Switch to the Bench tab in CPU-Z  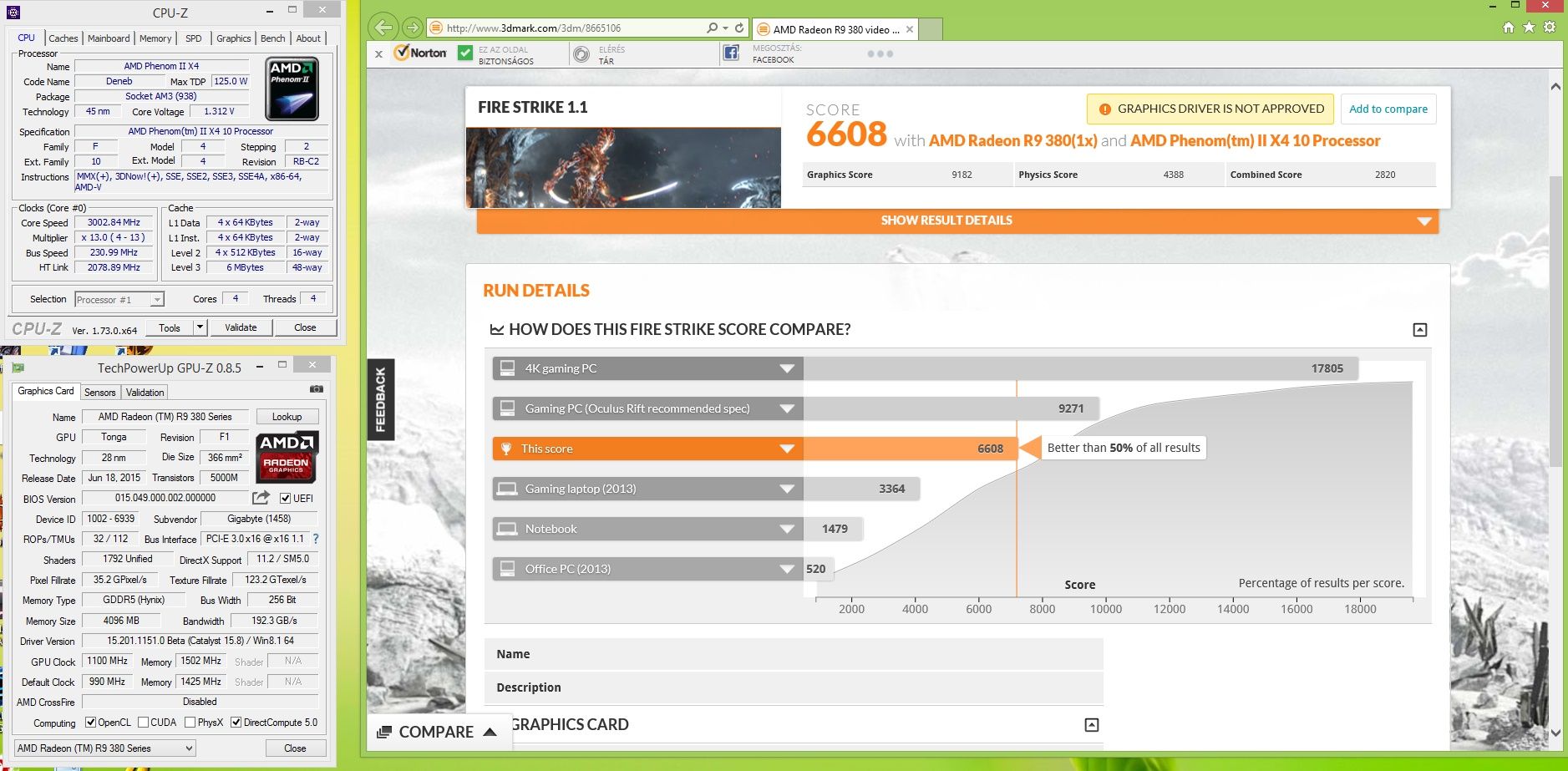272,38
